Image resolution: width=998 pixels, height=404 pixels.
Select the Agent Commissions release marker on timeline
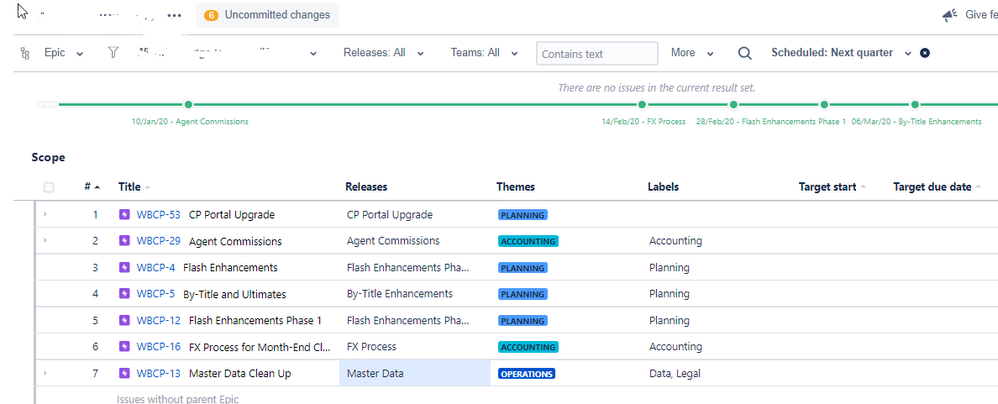(x=188, y=104)
